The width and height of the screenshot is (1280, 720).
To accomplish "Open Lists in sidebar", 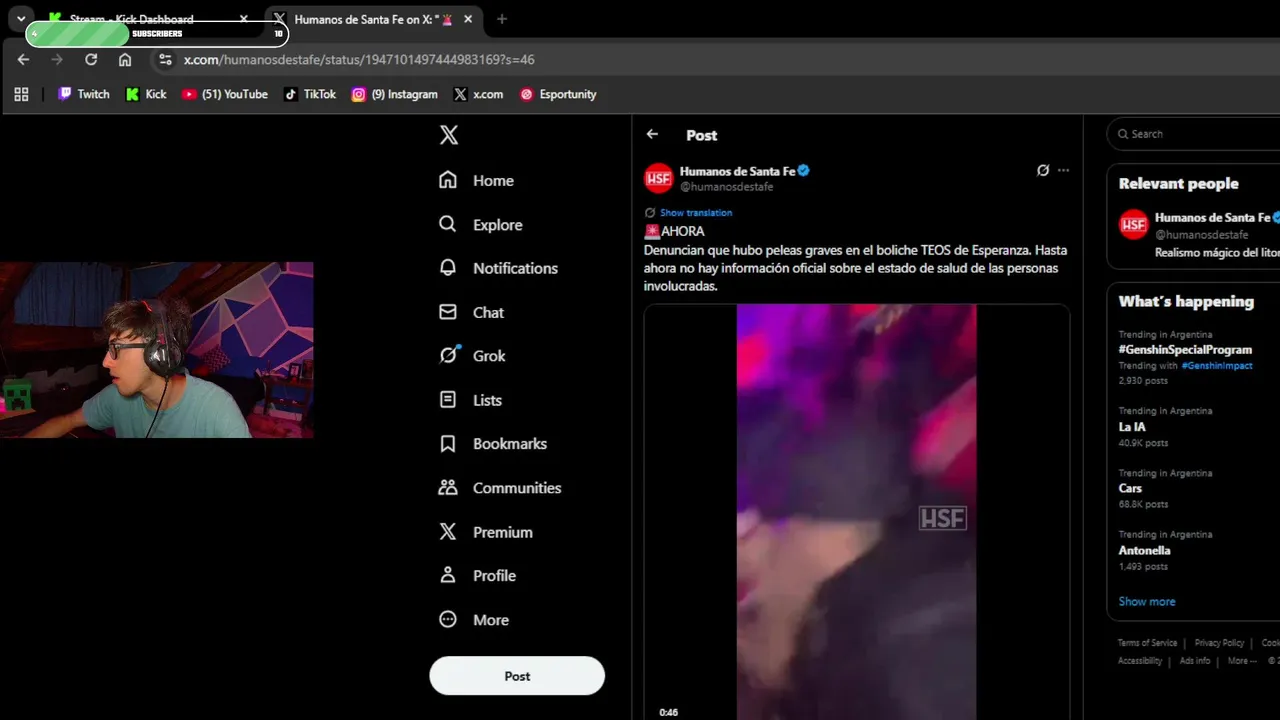I will coord(470,400).
